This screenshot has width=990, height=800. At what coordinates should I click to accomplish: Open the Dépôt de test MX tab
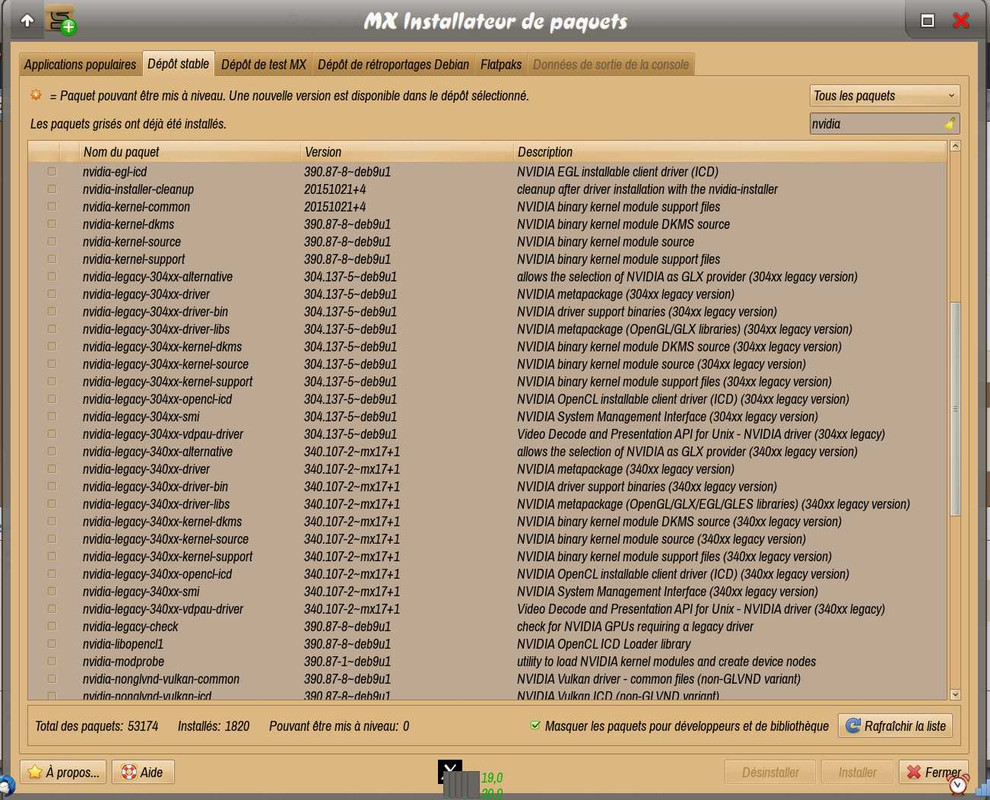(x=263, y=64)
